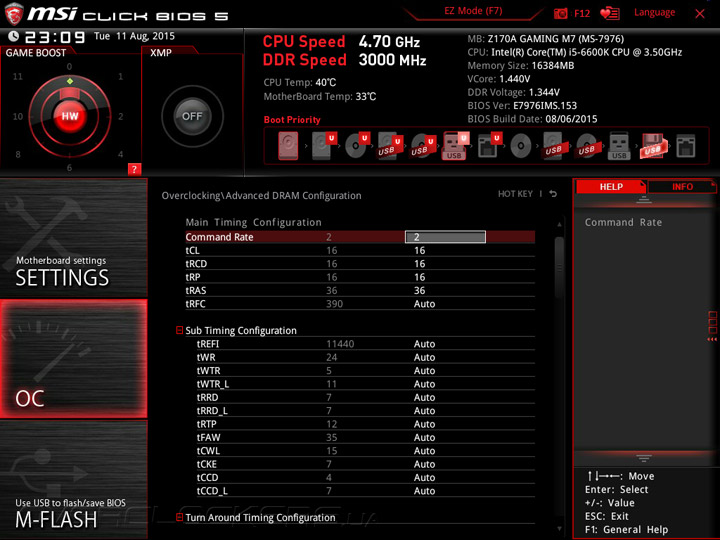Switch to EZ Mode (F7)

click(473, 11)
